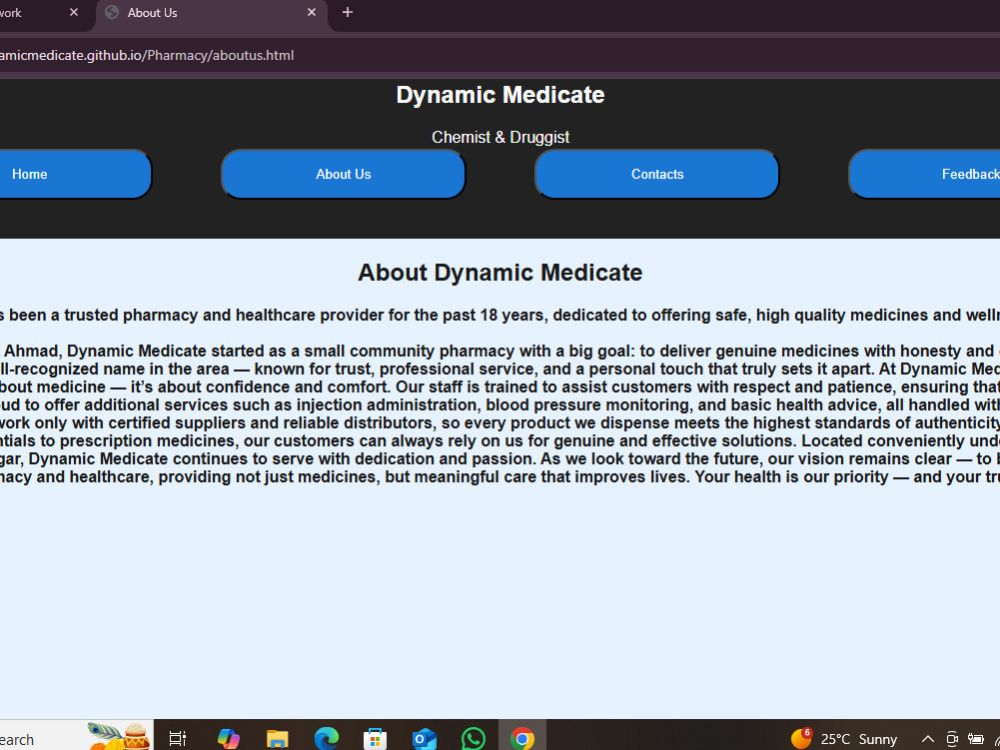Open the Feedback navigation button
This screenshot has height=750, width=1000.
(x=925, y=174)
